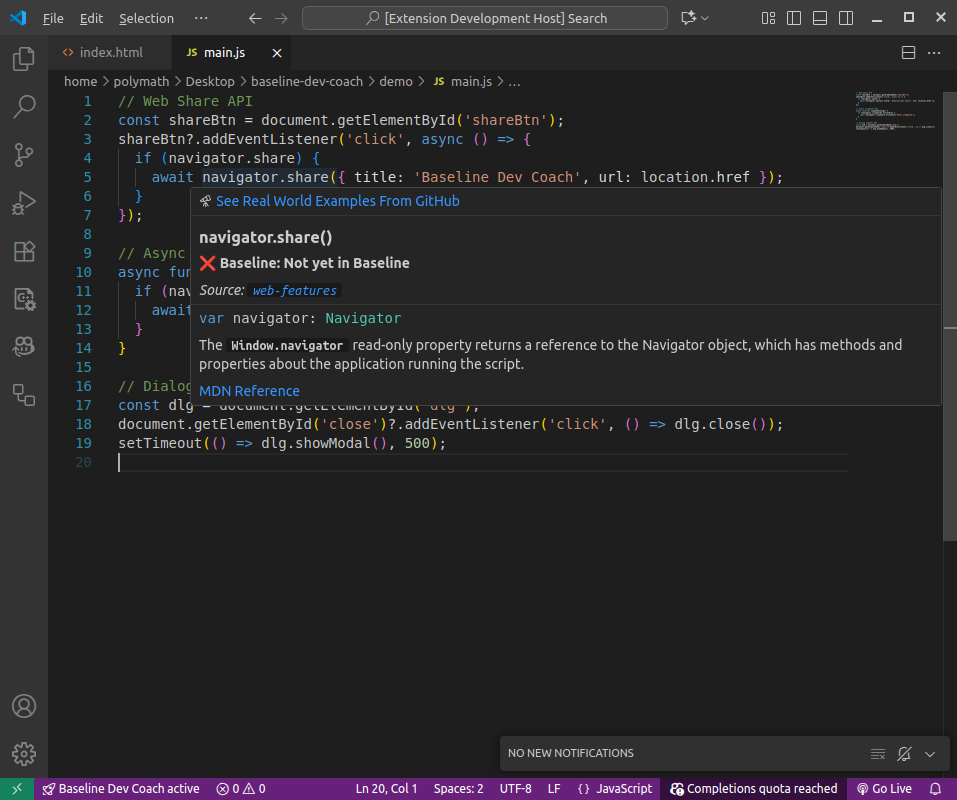Open the Run and Debug view
The height and width of the screenshot is (800, 957).
24,203
